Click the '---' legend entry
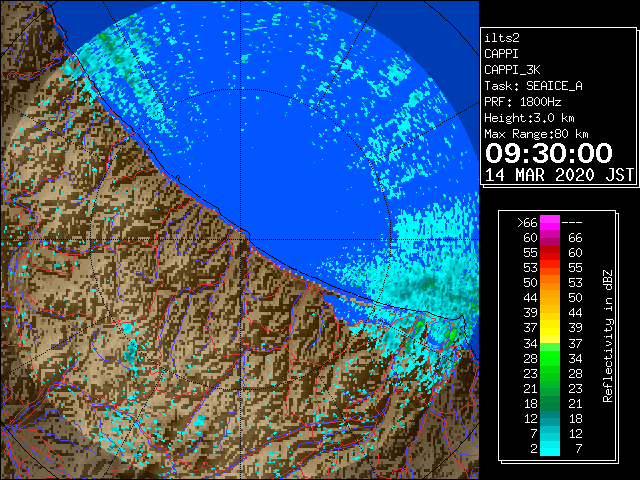Image resolution: width=640 pixels, height=480 pixels. (x=572, y=223)
